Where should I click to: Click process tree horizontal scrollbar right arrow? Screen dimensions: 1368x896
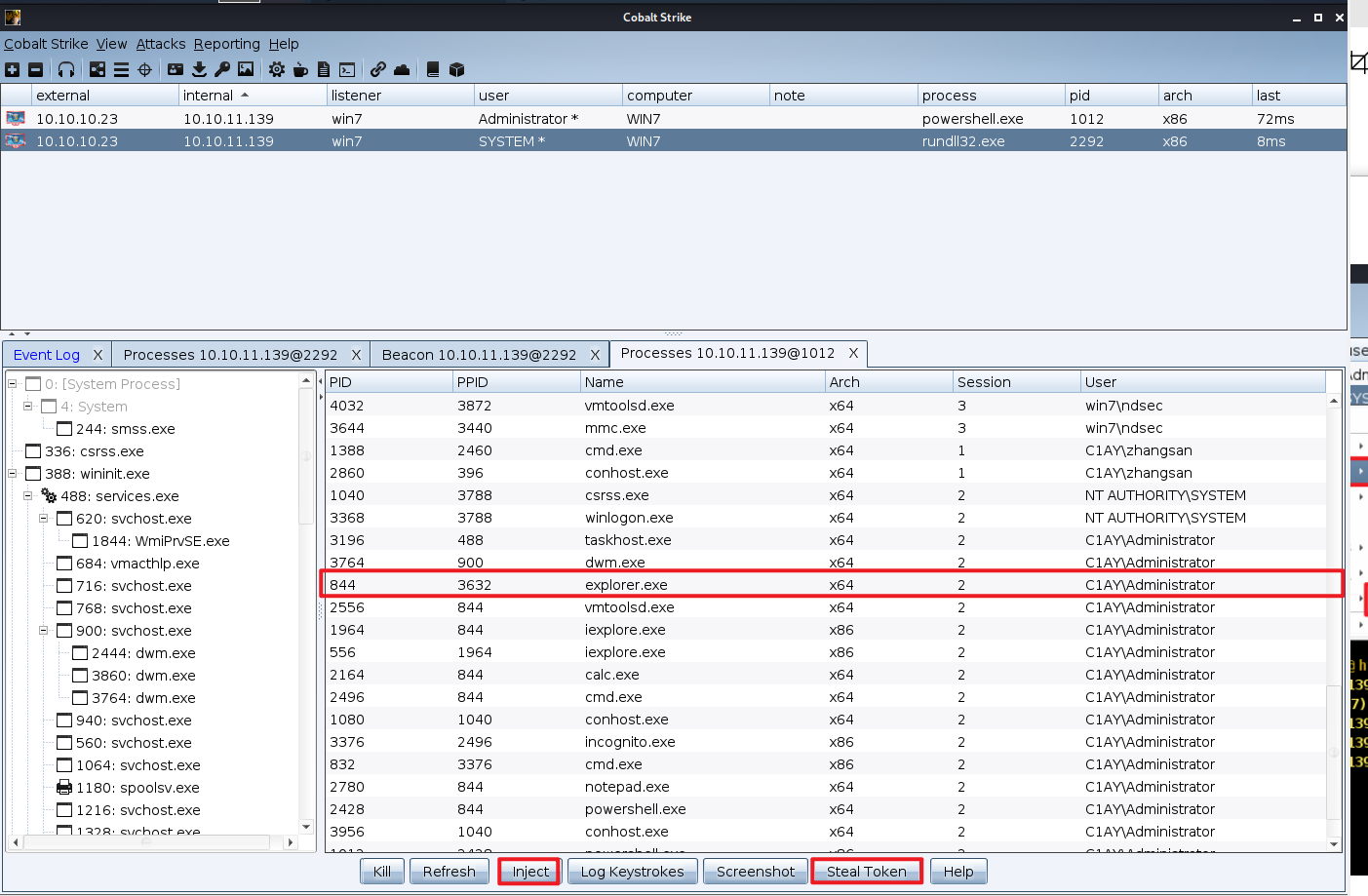coord(291,842)
